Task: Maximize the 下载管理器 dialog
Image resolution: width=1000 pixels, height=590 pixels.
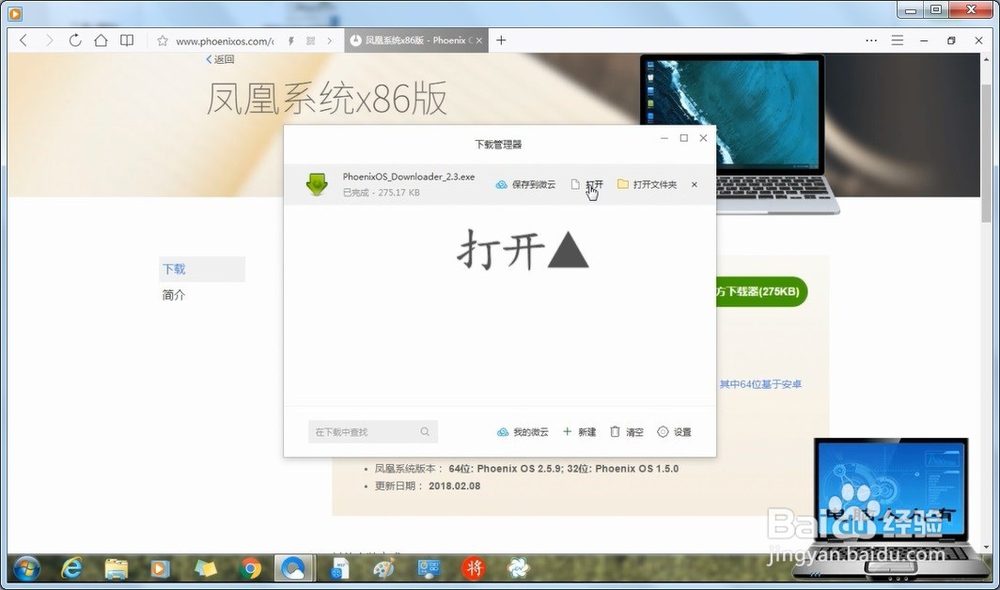Action: (x=684, y=138)
